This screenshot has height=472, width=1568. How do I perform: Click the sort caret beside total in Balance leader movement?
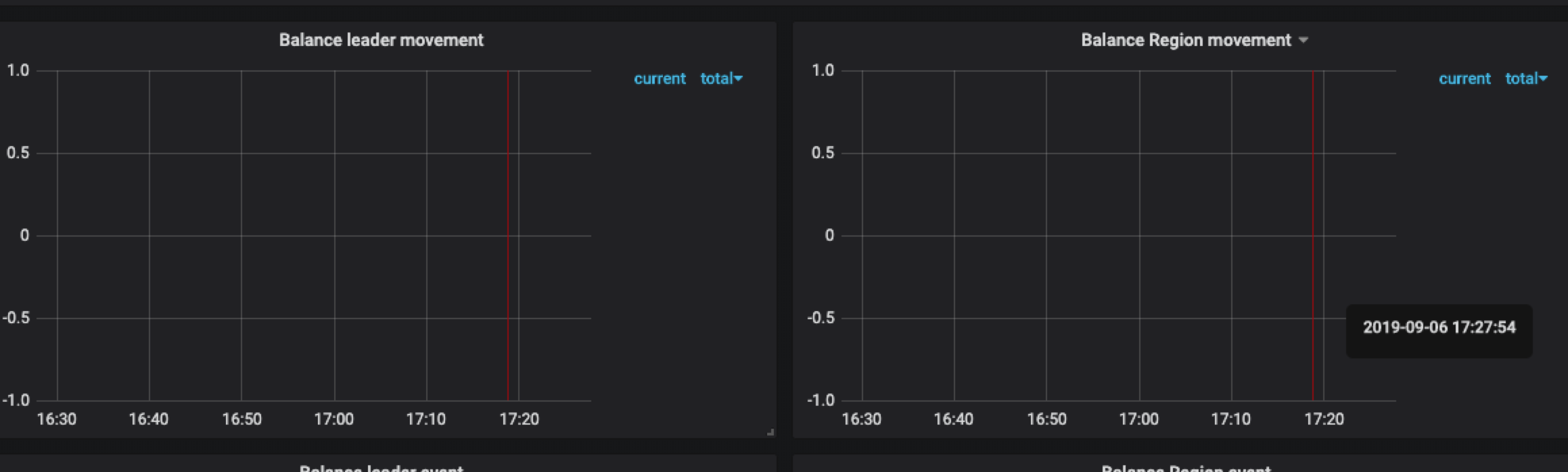(739, 79)
